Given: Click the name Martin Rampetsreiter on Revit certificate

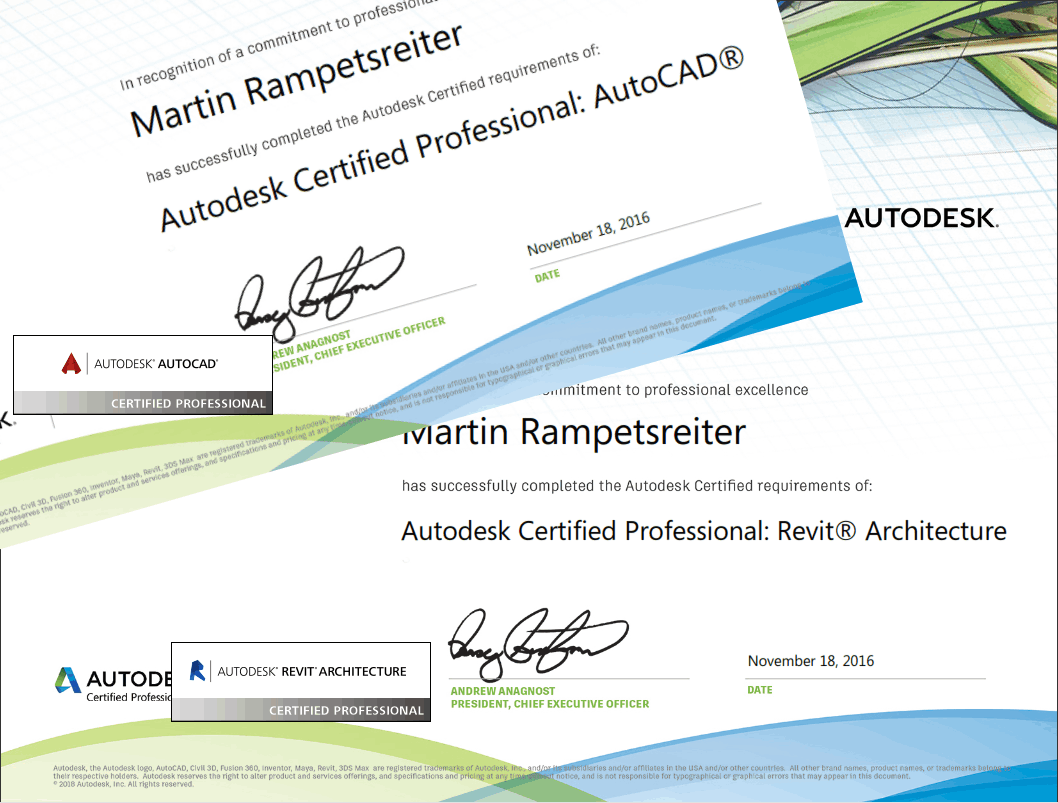Looking at the screenshot, I should (573, 433).
